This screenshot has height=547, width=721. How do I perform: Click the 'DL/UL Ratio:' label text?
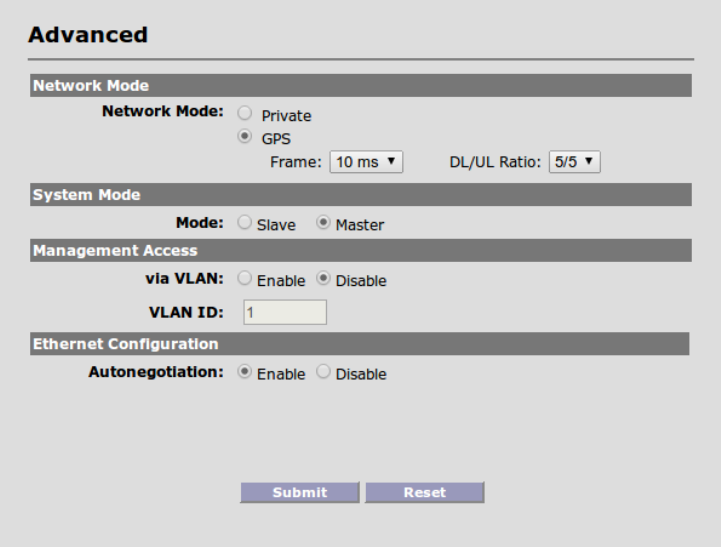click(494, 162)
